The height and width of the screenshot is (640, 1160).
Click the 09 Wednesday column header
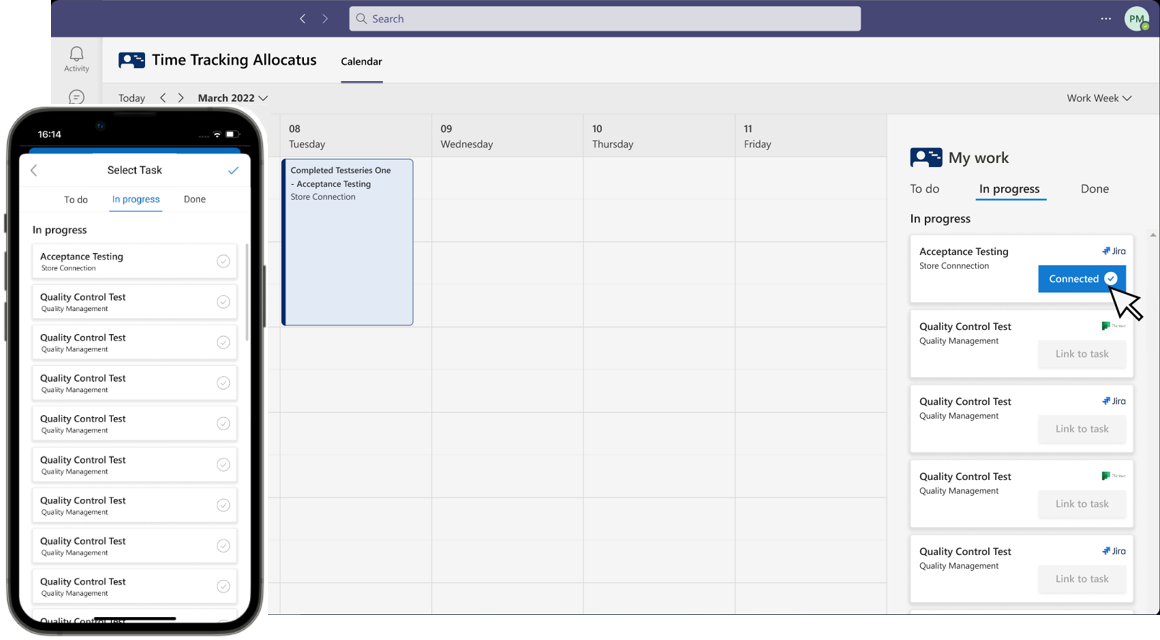coord(508,136)
